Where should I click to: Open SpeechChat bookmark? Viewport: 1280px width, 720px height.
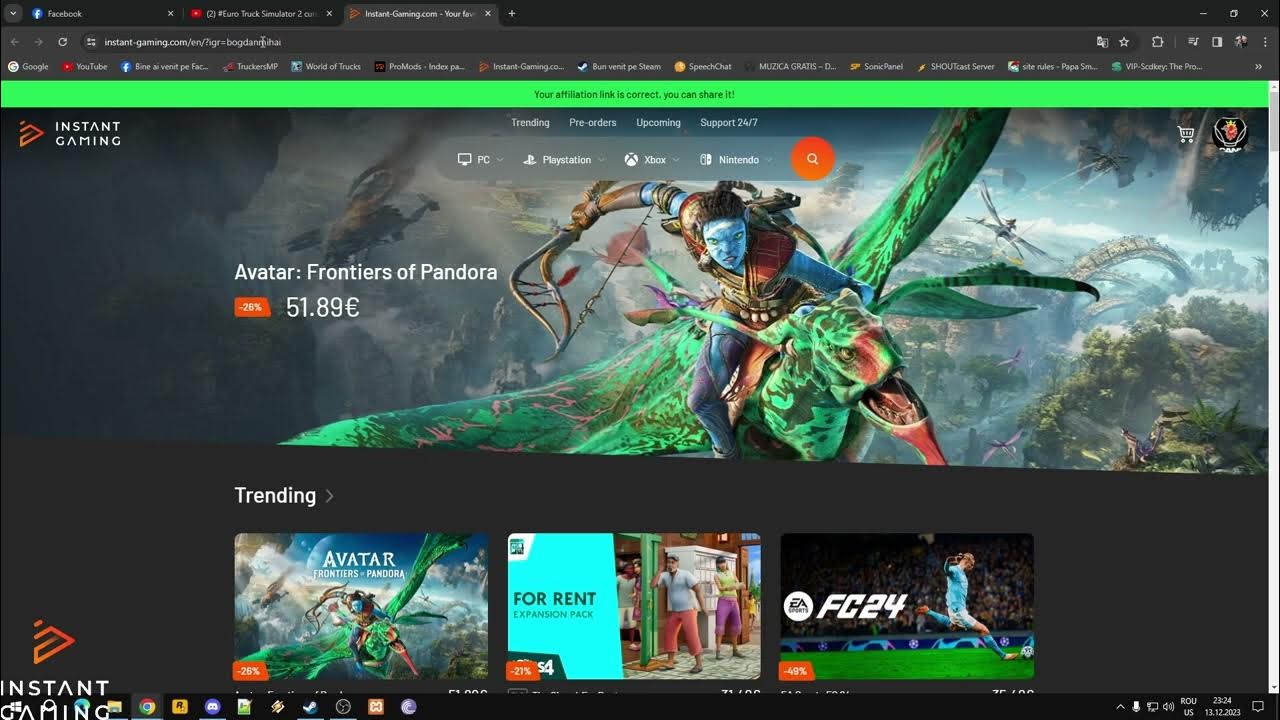pos(703,67)
